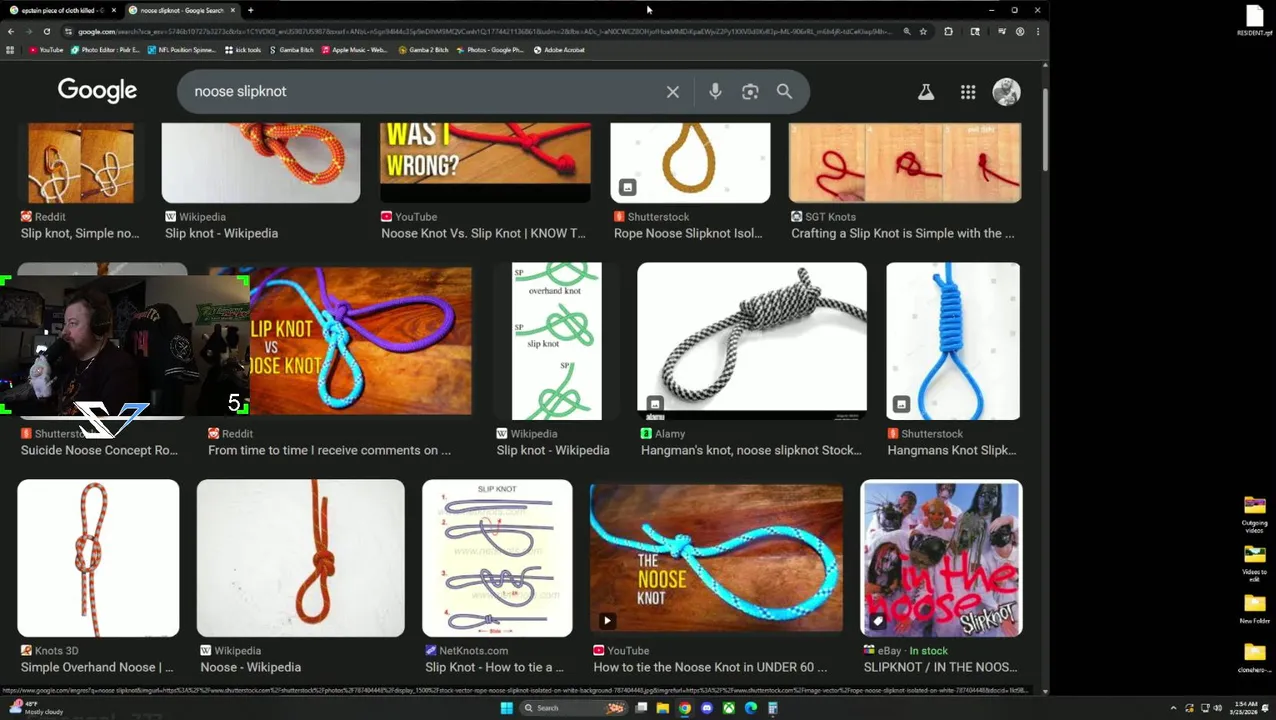The width and height of the screenshot is (1276, 720).
Task: Go back in Chrome history
Action: tap(11, 32)
